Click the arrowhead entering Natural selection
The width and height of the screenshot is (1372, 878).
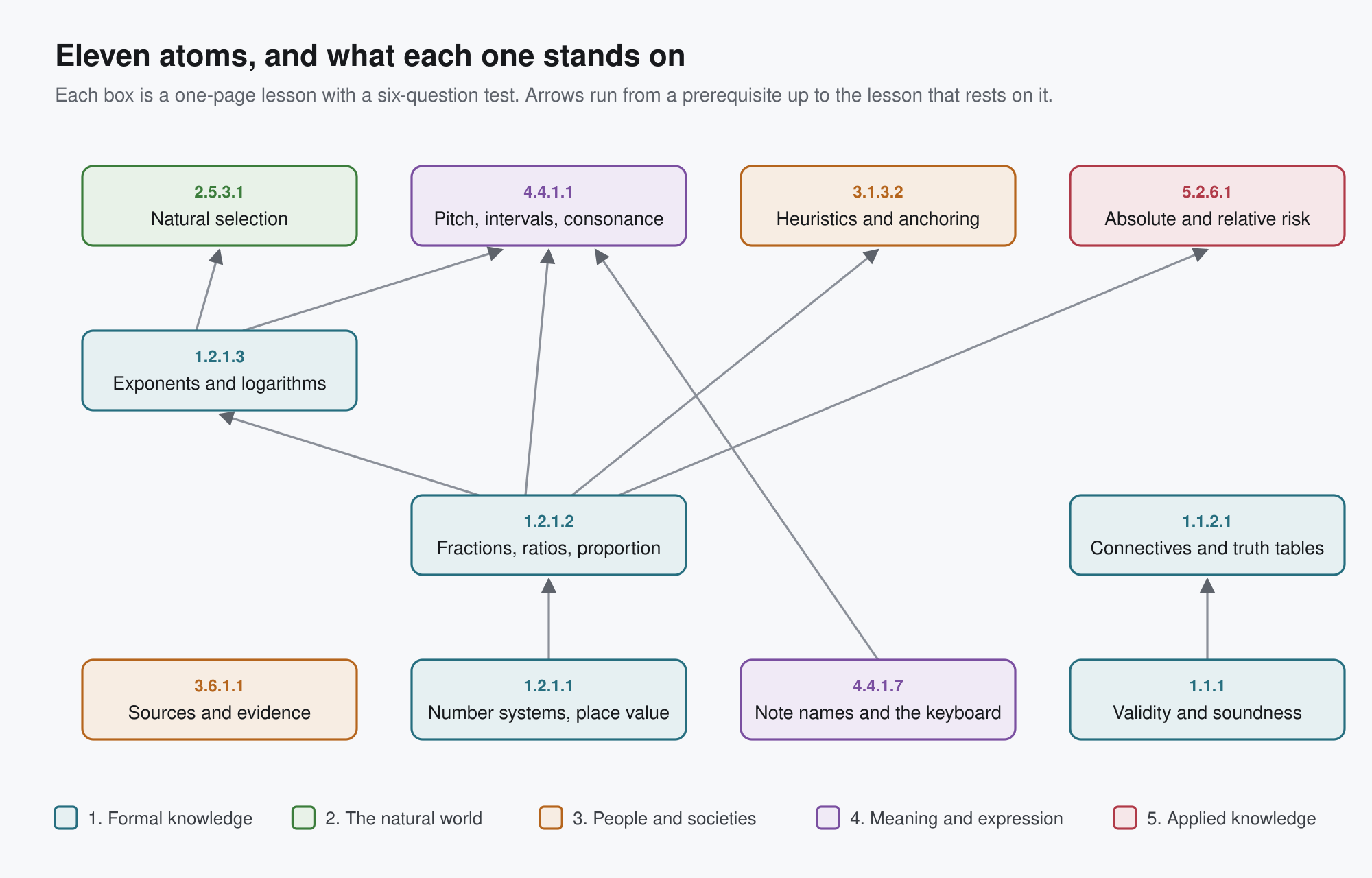tap(217, 256)
